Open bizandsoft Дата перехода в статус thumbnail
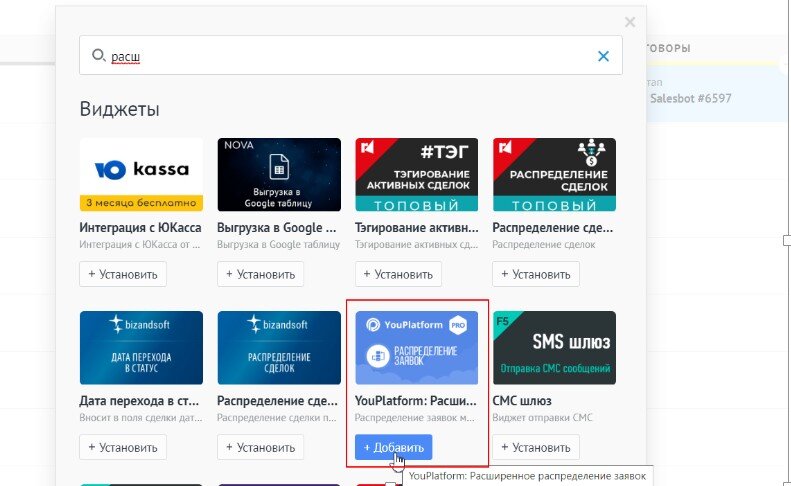The height and width of the screenshot is (486, 791). pyautogui.click(x=141, y=348)
